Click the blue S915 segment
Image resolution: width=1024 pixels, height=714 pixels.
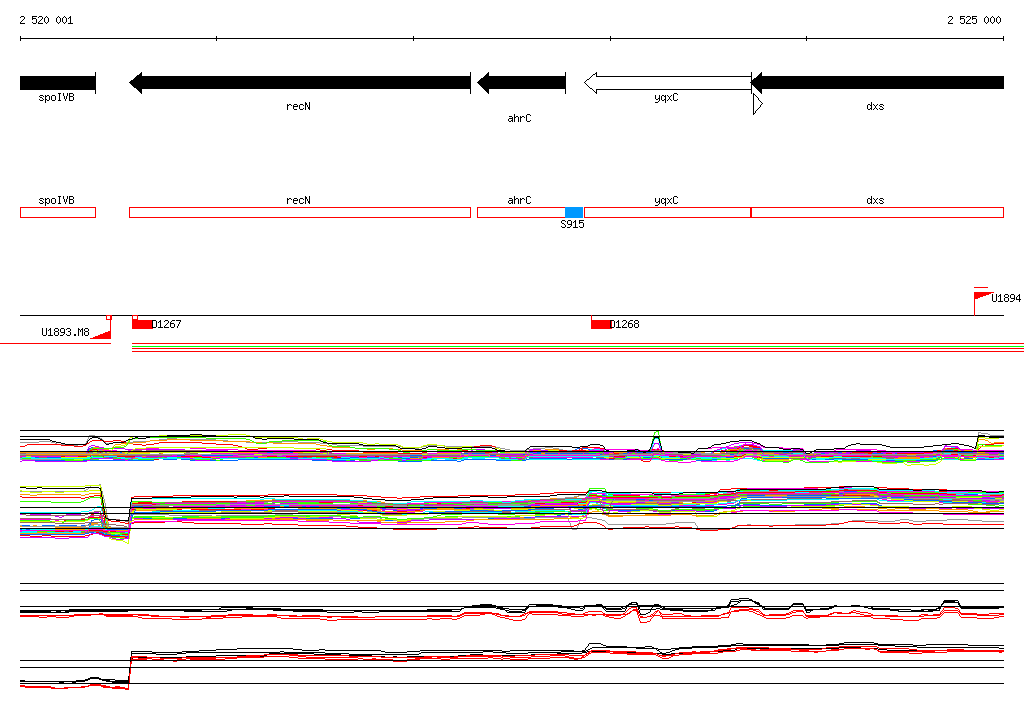pos(574,212)
